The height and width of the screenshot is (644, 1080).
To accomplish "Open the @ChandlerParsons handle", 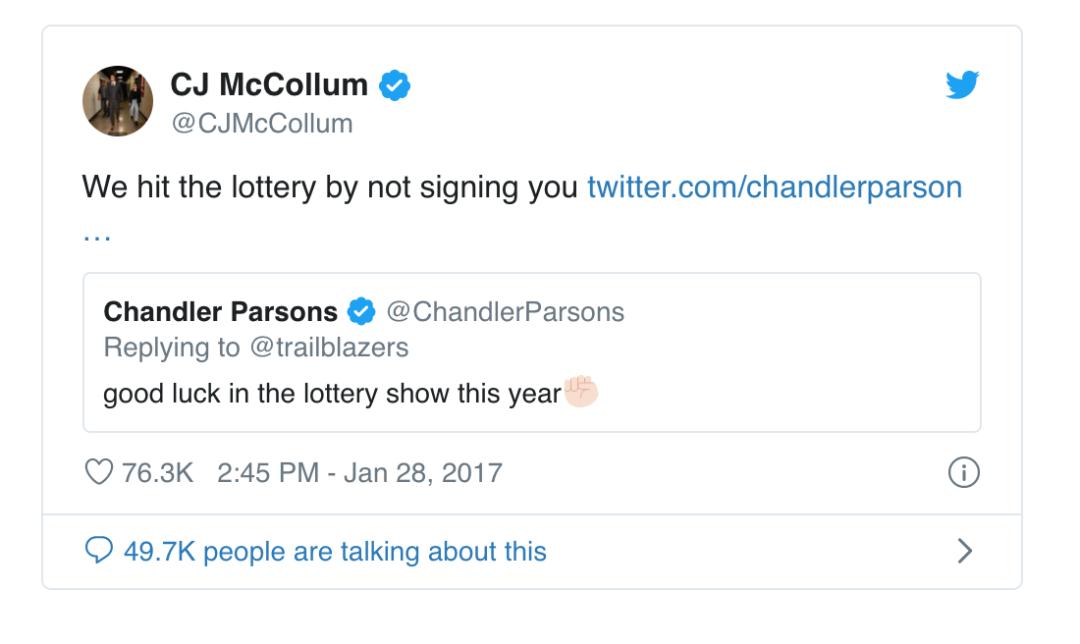I will 506,312.
